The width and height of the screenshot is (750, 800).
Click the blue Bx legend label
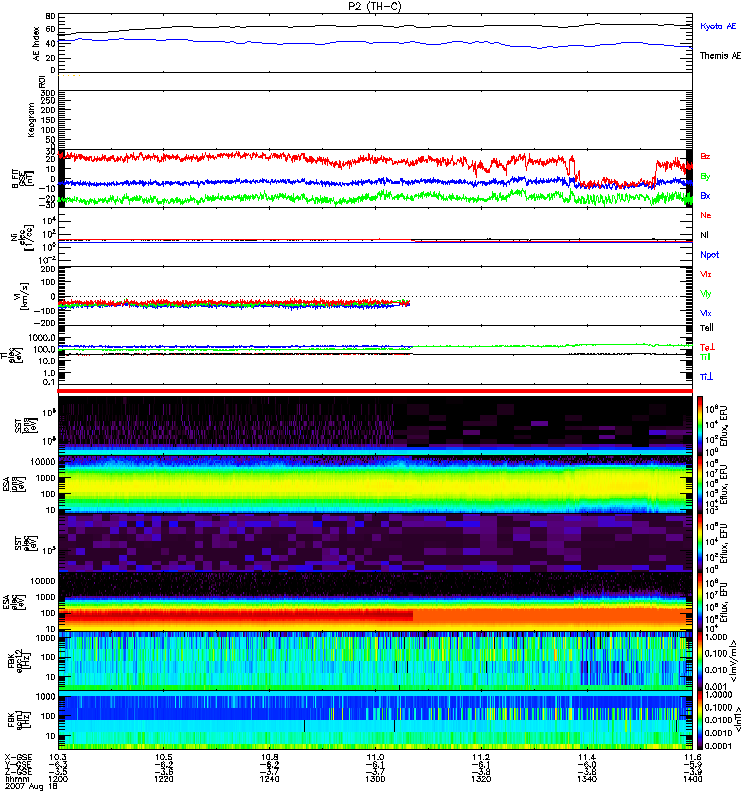[705, 195]
